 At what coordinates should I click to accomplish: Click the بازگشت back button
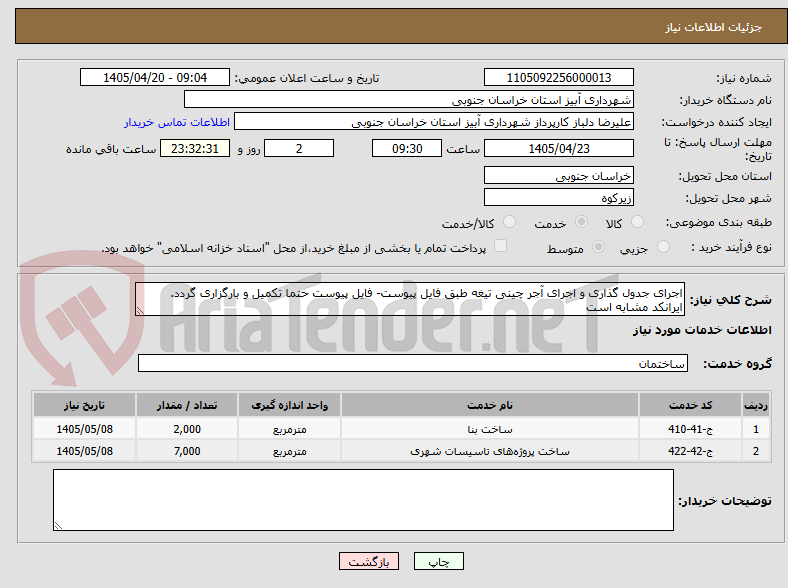point(369,561)
